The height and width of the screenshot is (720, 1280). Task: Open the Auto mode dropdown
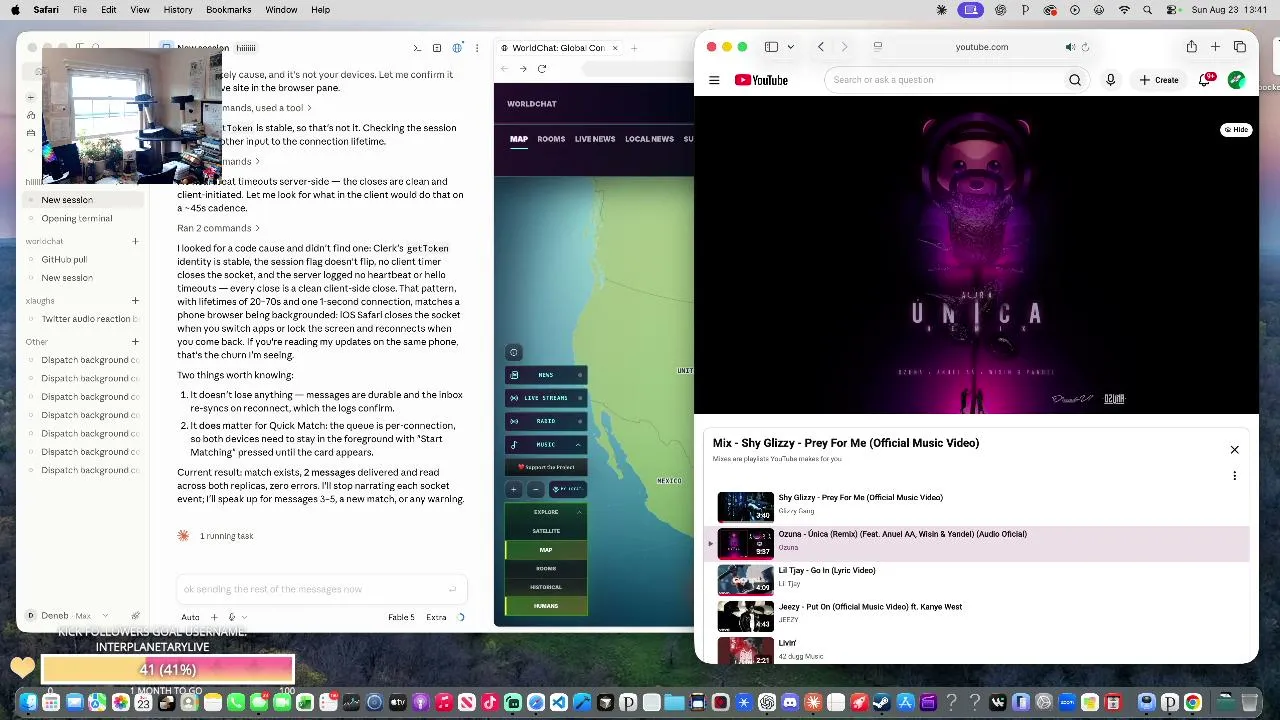click(x=190, y=617)
